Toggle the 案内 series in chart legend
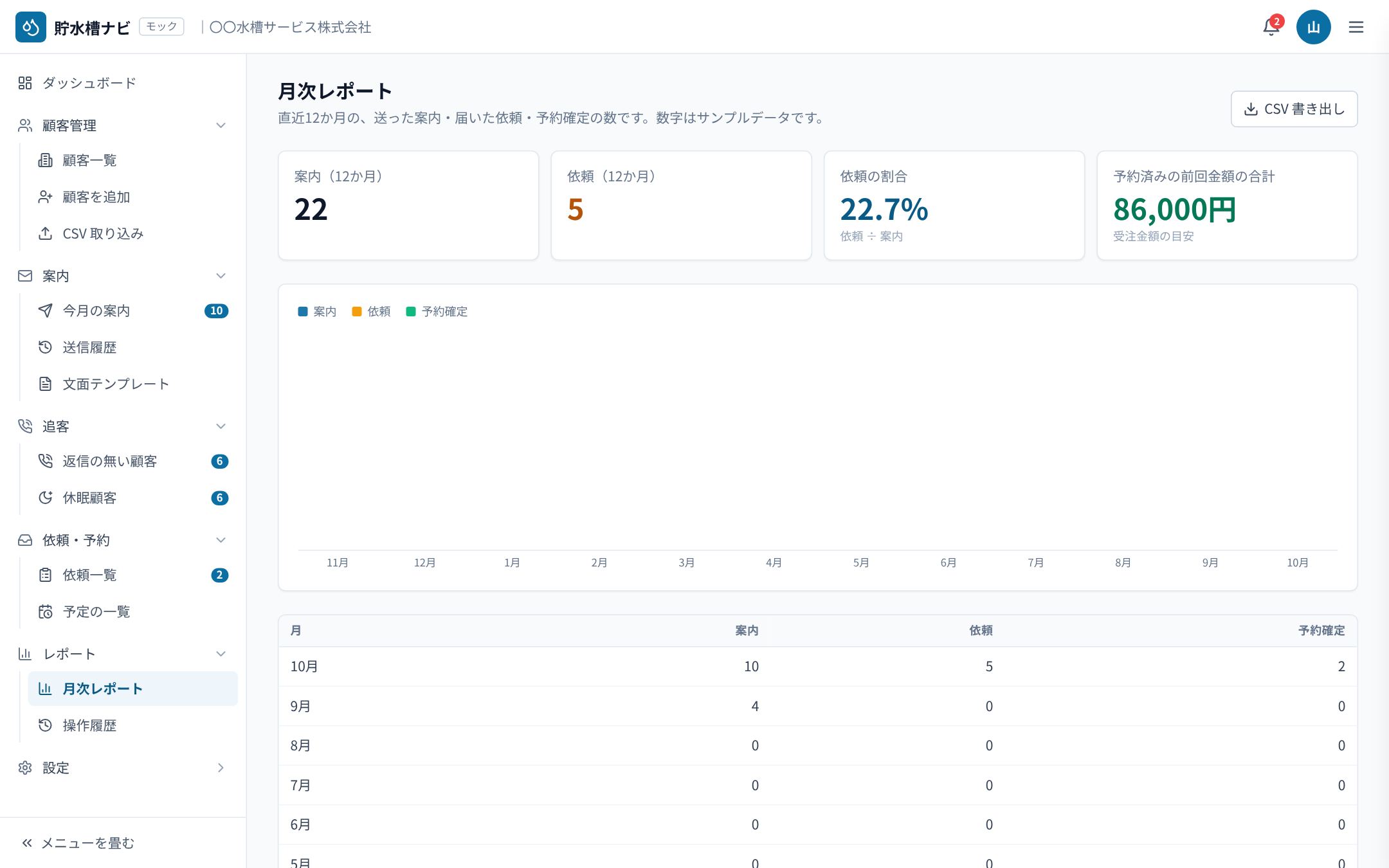Screen dimensions: 1389x868 [x=318, y=311]
